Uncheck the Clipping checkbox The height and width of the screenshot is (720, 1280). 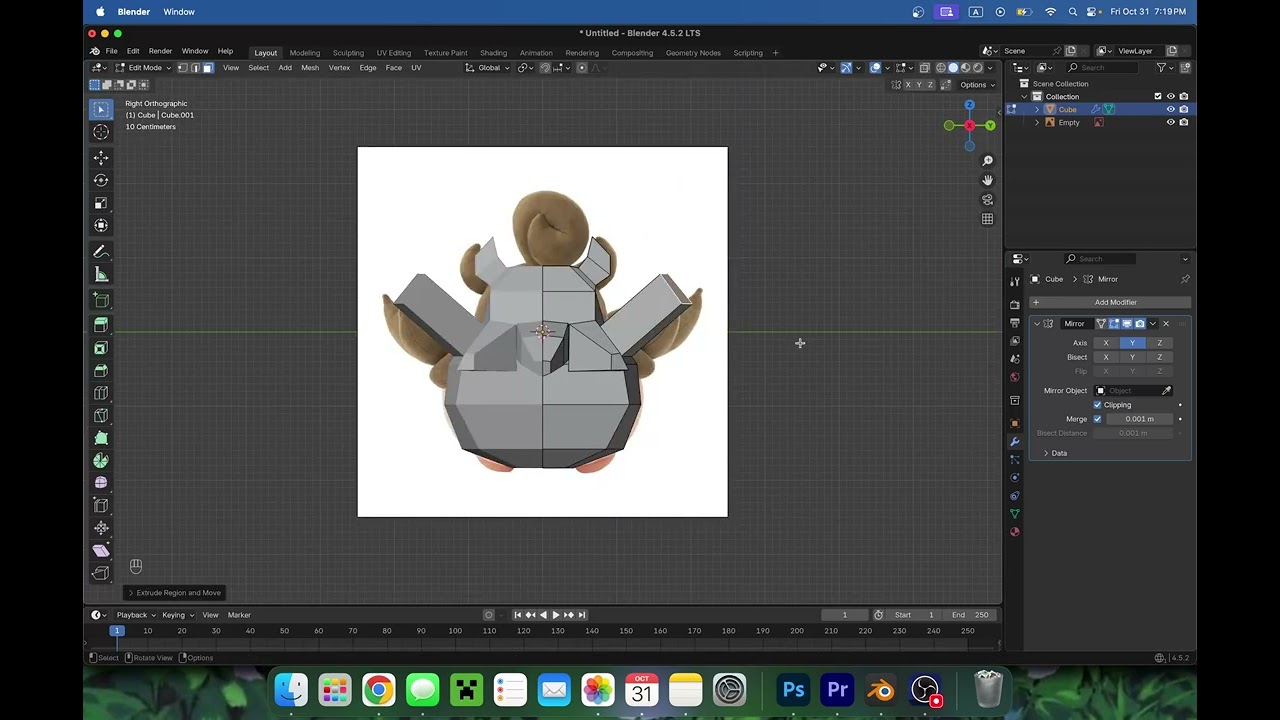(1097, 405)
